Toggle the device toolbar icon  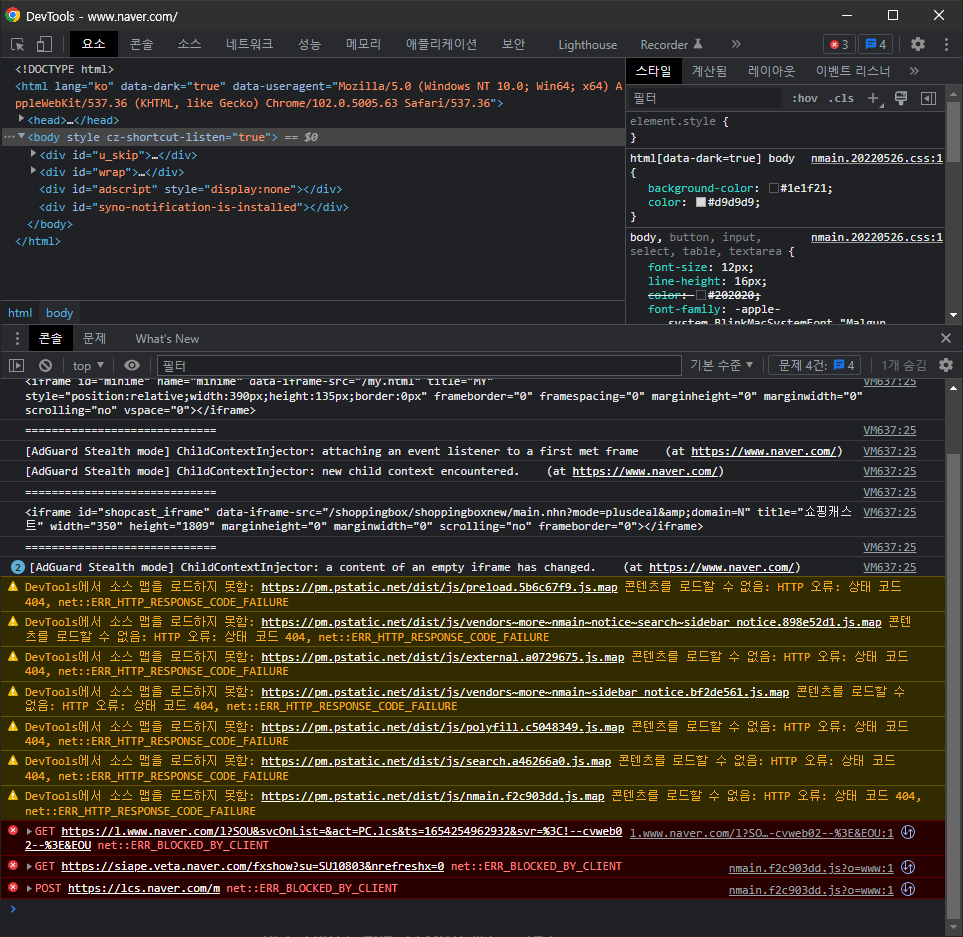(x=44, y=44)
